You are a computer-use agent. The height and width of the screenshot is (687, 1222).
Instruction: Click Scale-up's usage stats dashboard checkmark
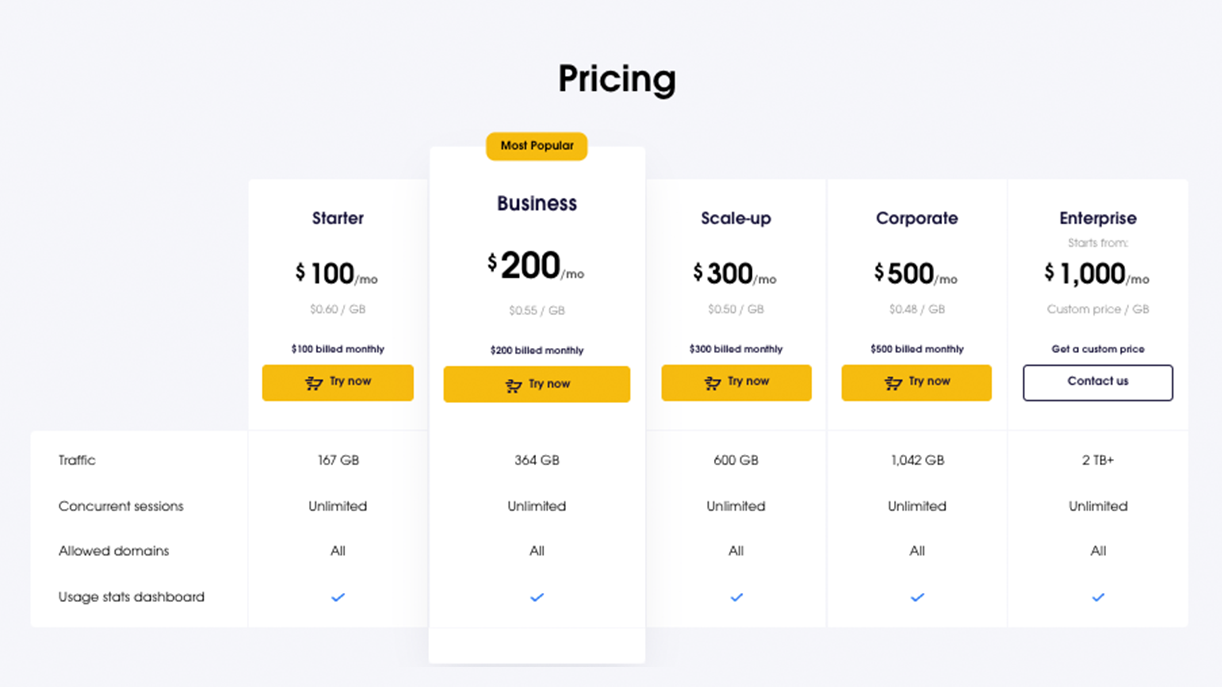pyautogui.click(x=737, y=597)
